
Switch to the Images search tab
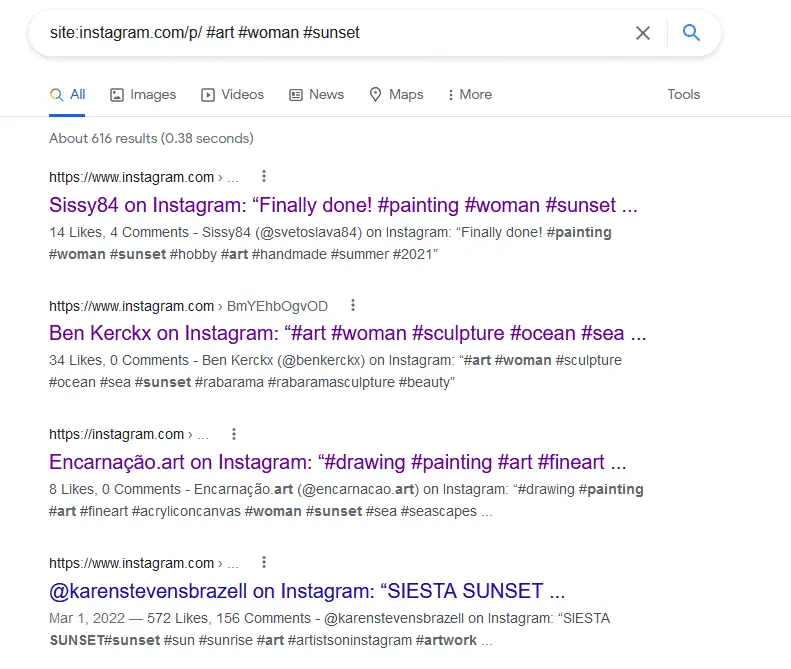[x=143, y=95]
